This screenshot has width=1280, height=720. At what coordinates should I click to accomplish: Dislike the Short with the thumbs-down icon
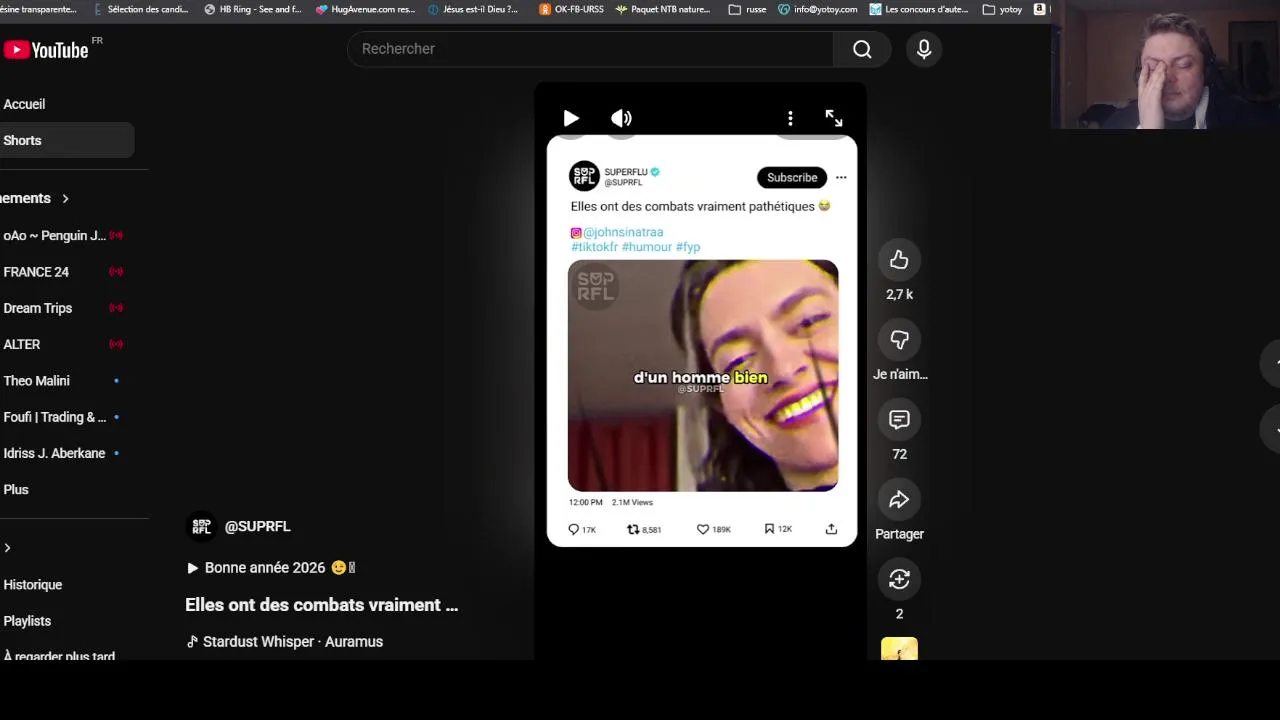(x=899, y=340)
